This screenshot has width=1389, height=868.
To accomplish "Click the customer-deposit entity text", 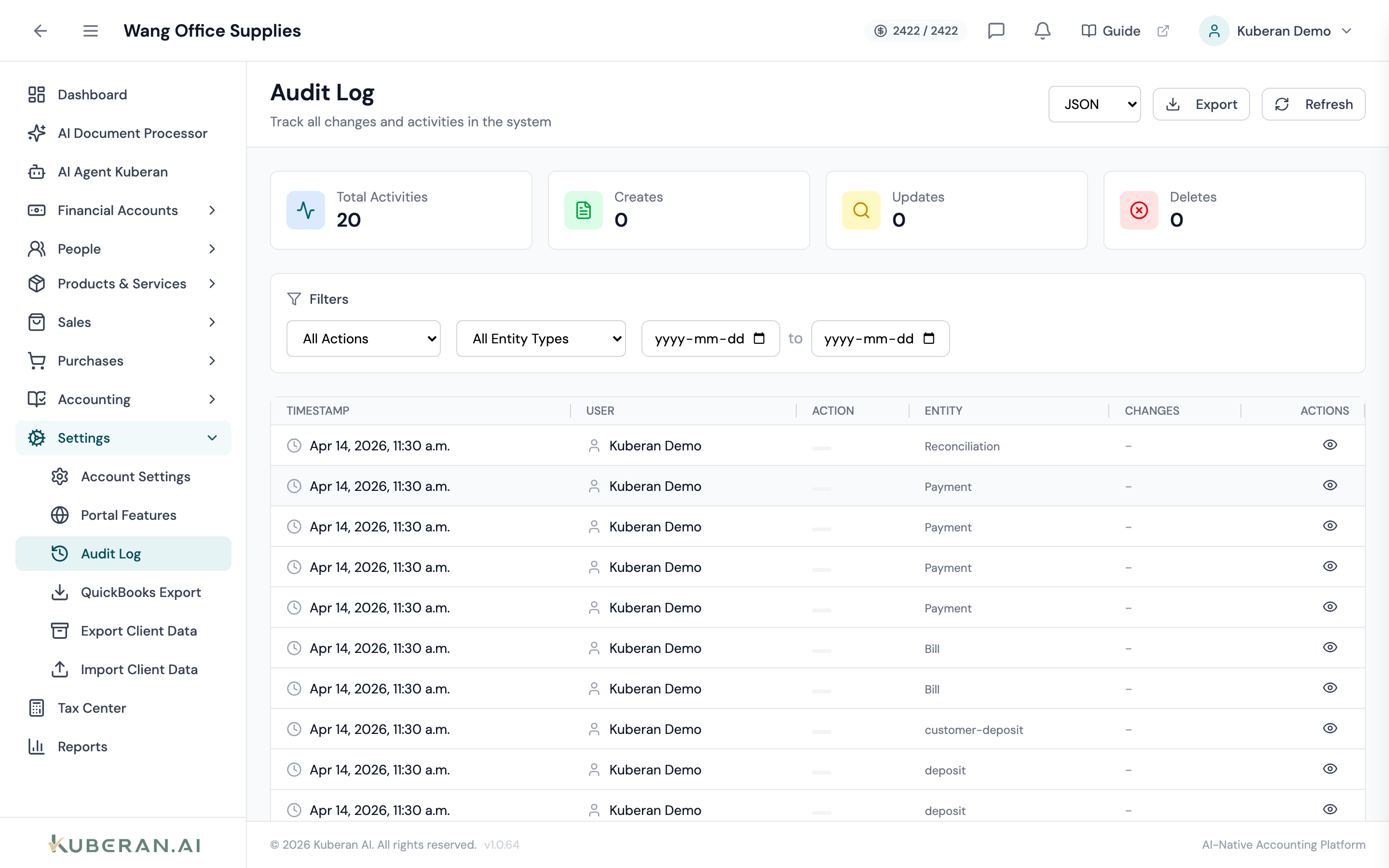I will click(973, 730).
